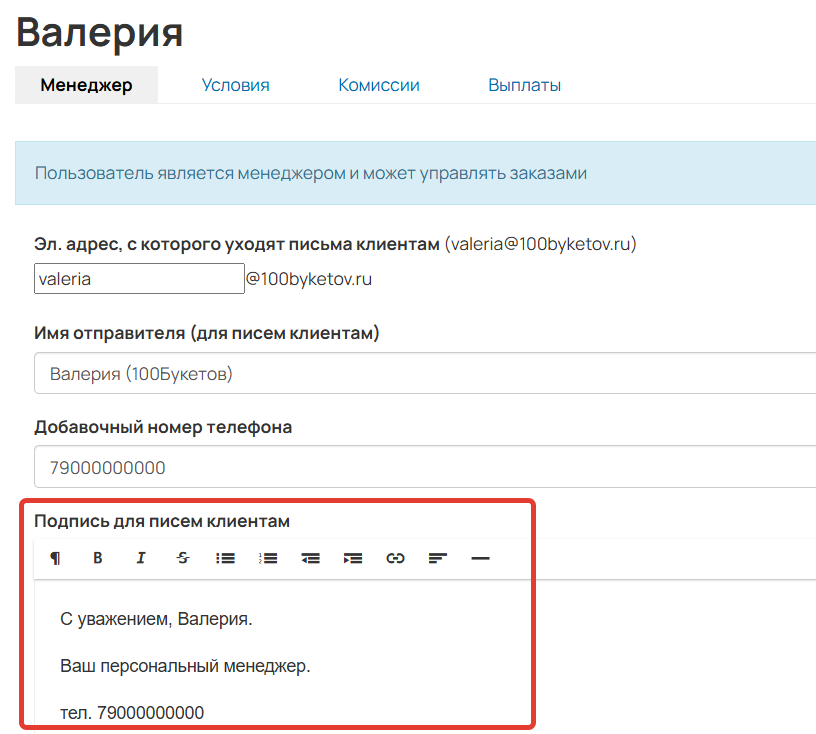816x734 pixels.
Task: Click the 'Подпись для писем клиентам' label
Action: tap(162, 521)
